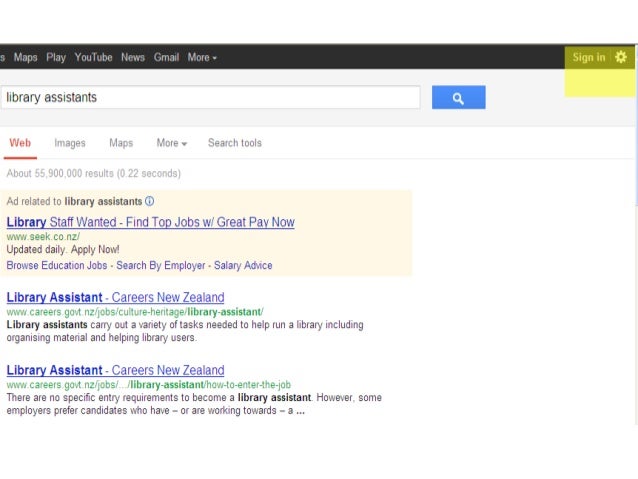Open Play in the top bar
Image resolution: width=638 pixels, height=479 pixels.
[56, 57]
